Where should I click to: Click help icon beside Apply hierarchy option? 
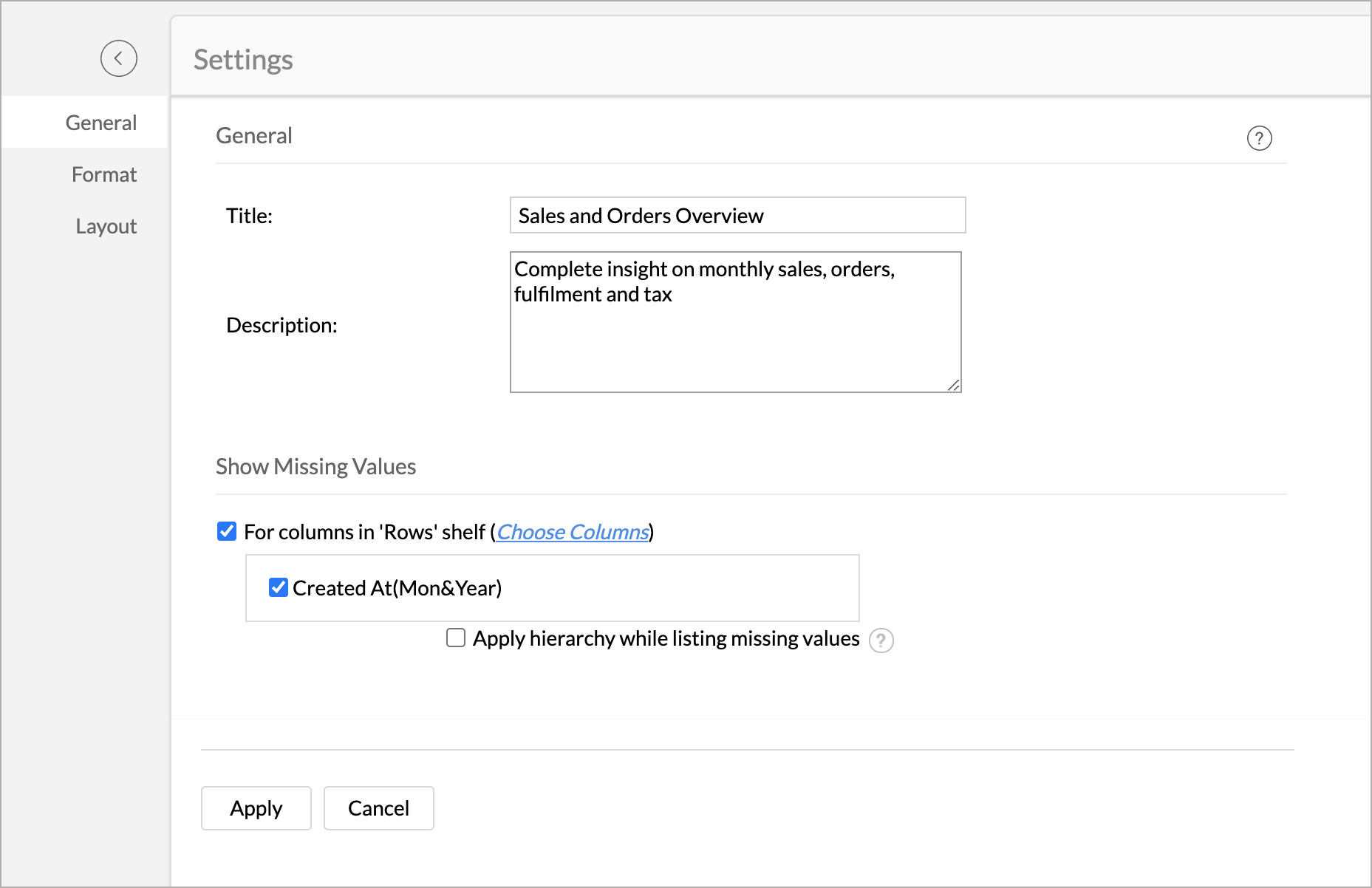tap(881, 641)
